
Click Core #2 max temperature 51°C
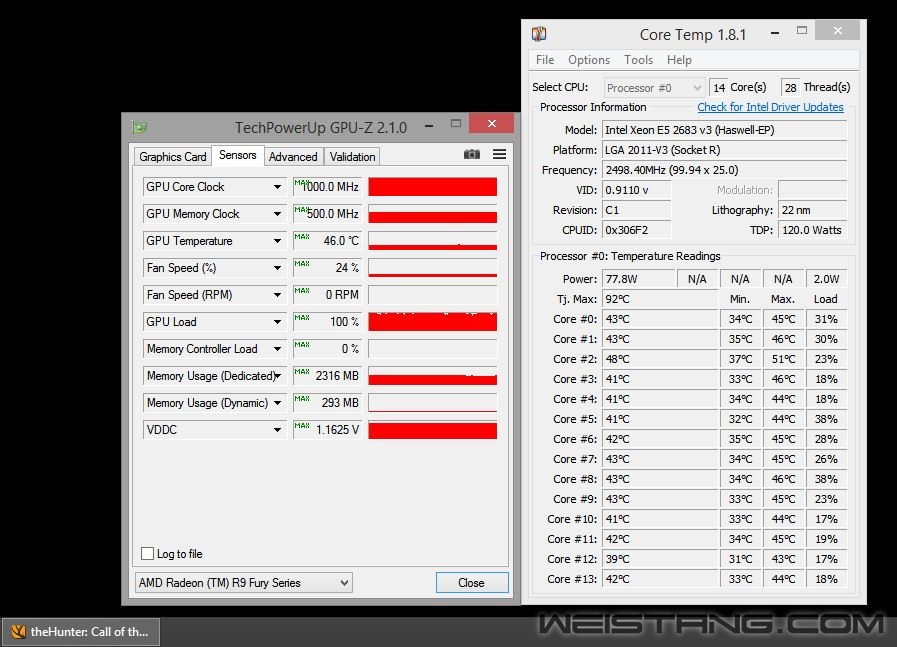pyautogui.click(x=783, y=359)
